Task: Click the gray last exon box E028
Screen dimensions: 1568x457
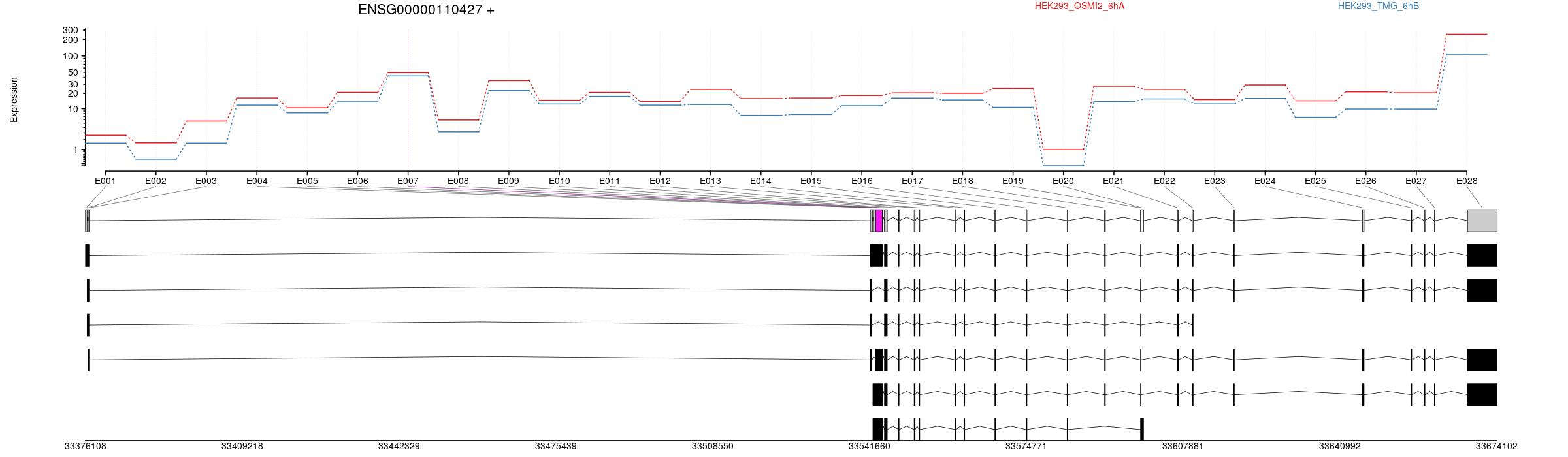Action: [x=1482, y=221]
